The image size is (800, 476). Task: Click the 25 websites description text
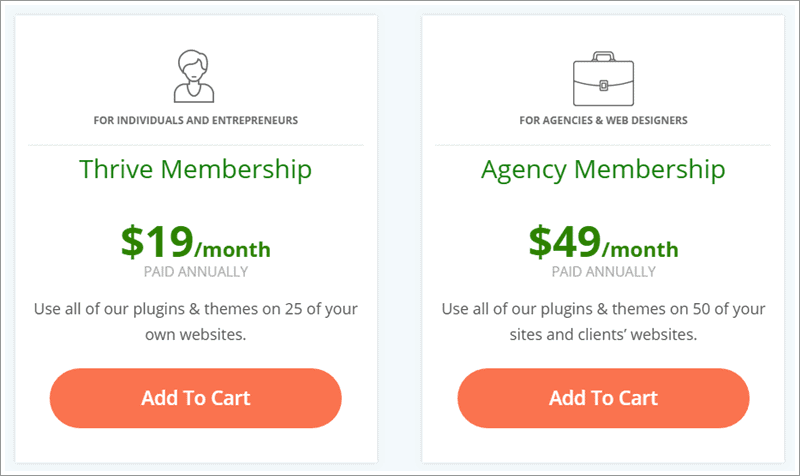(x=195, y=321)
